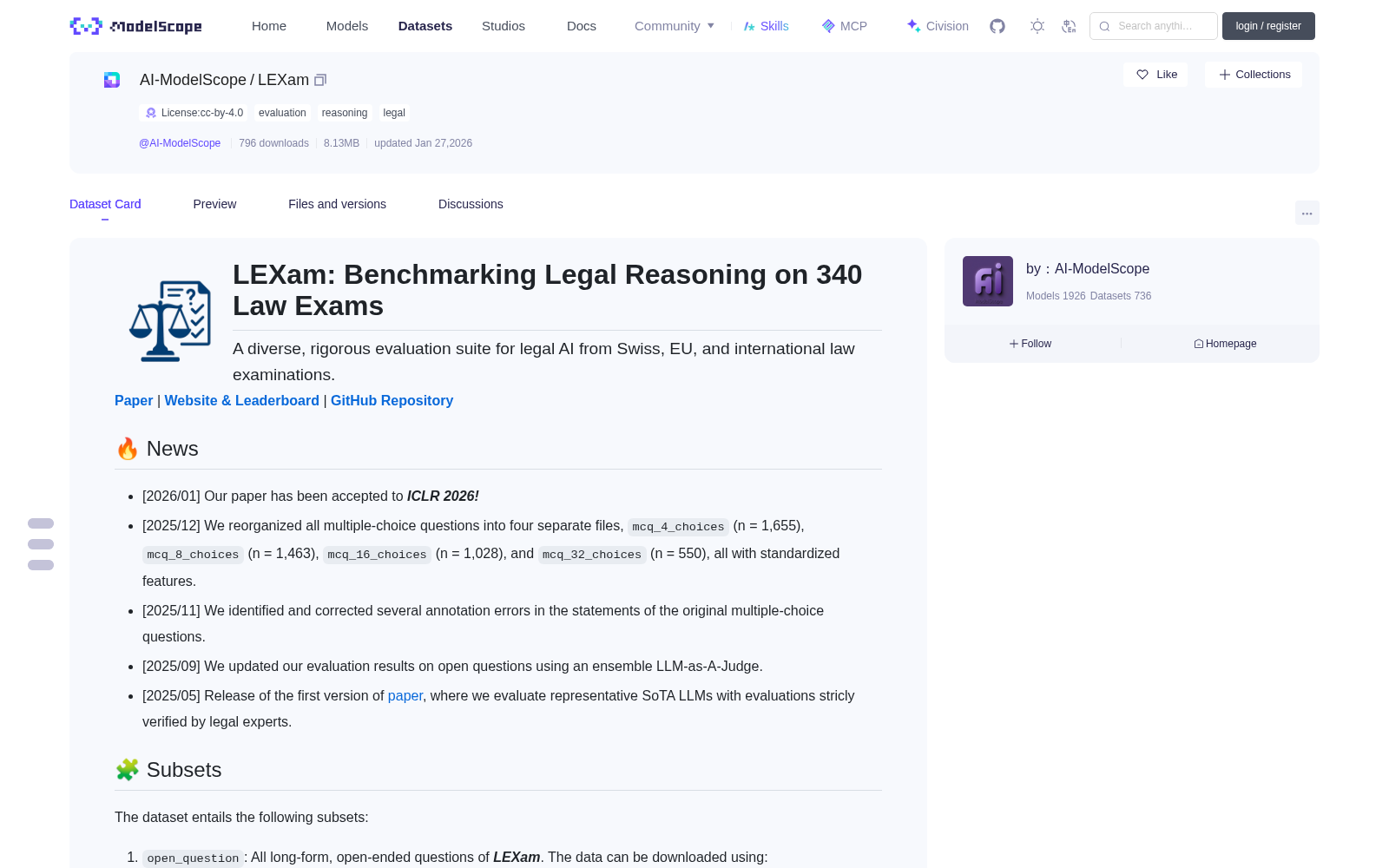The image size is (1389, 868).
Task: Click the LEXam scales of justice logo
Action: 170,321
